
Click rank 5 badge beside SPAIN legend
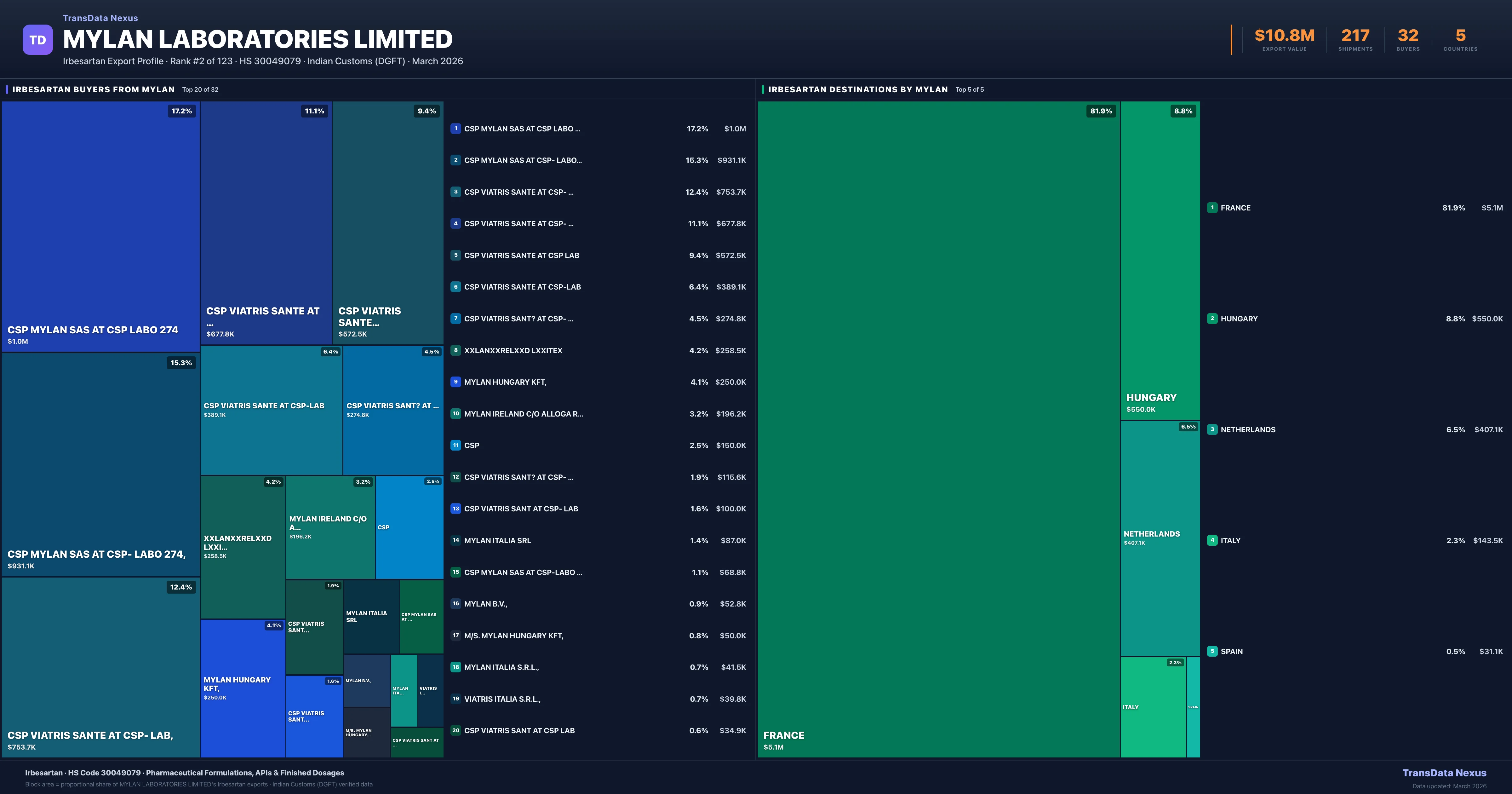coord(1212,651)
